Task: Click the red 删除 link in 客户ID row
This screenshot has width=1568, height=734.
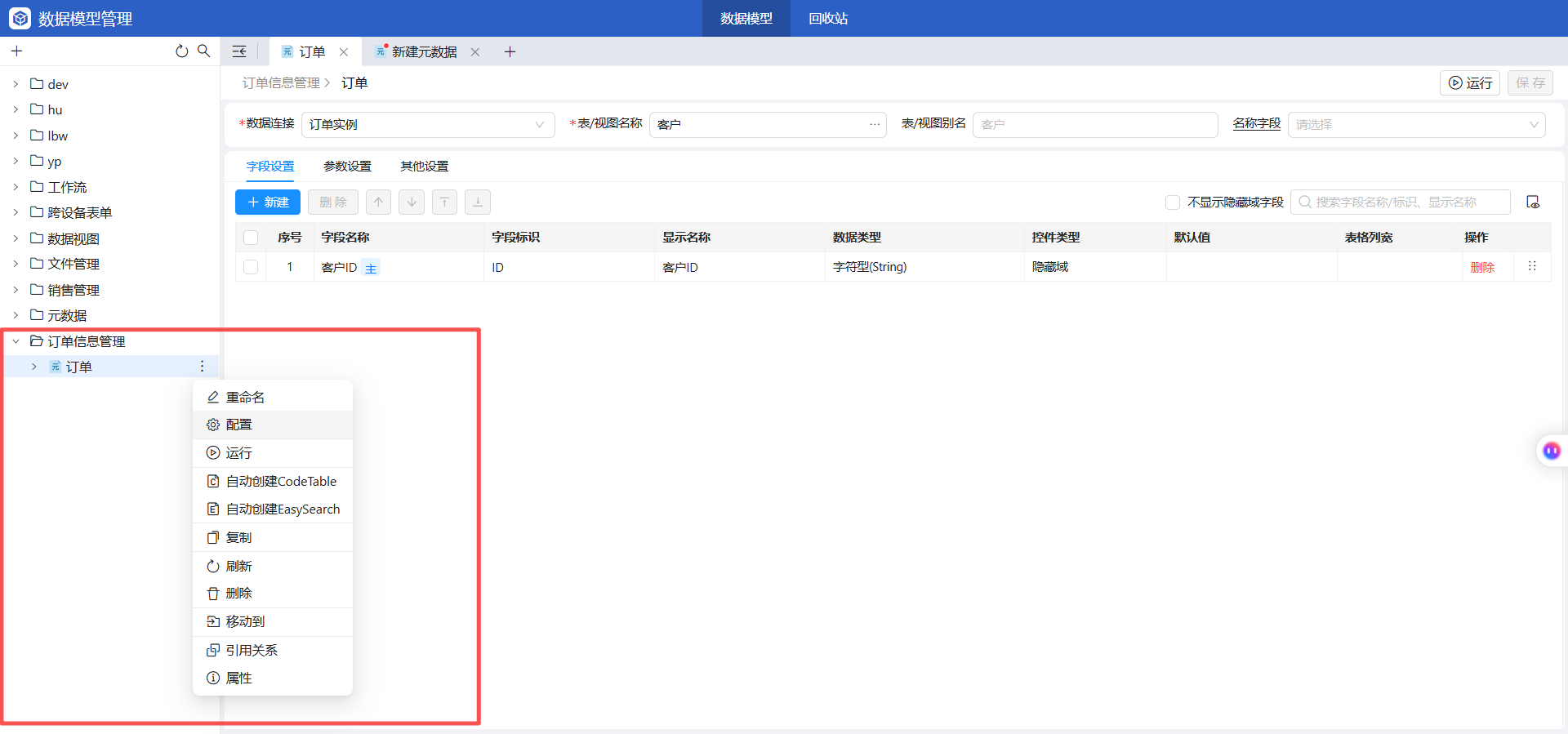Action: (x=1482, y=267)
